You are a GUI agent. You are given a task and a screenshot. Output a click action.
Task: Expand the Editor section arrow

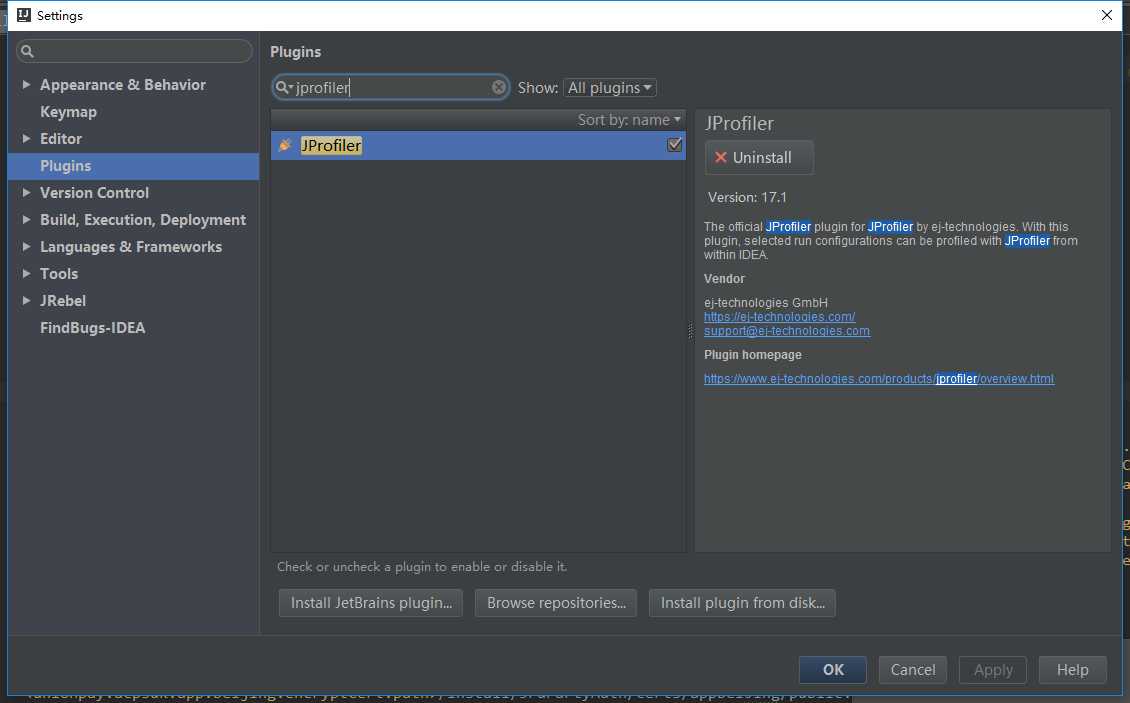click(x=26, y=138)
